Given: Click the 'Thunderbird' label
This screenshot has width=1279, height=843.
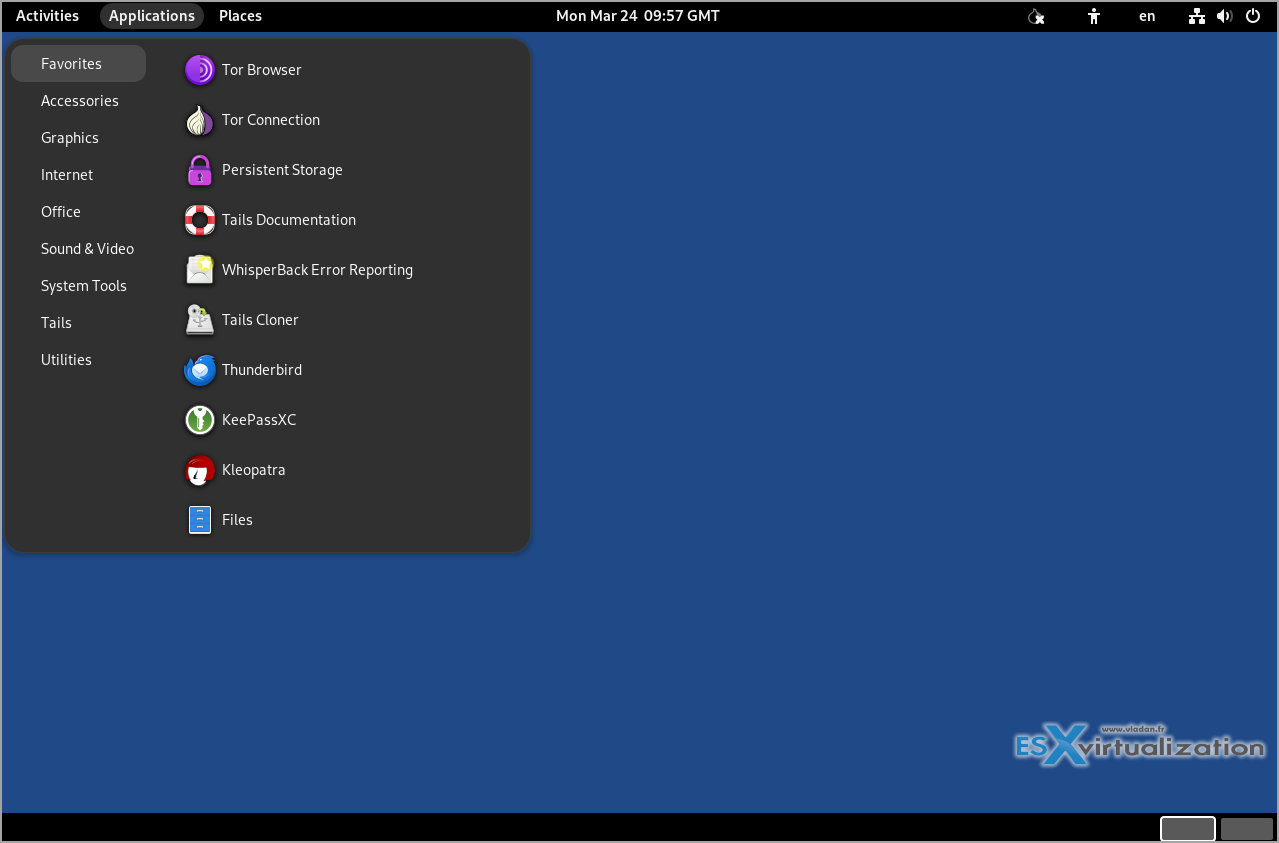Looking at the screenshot, I should click(262, 370).
